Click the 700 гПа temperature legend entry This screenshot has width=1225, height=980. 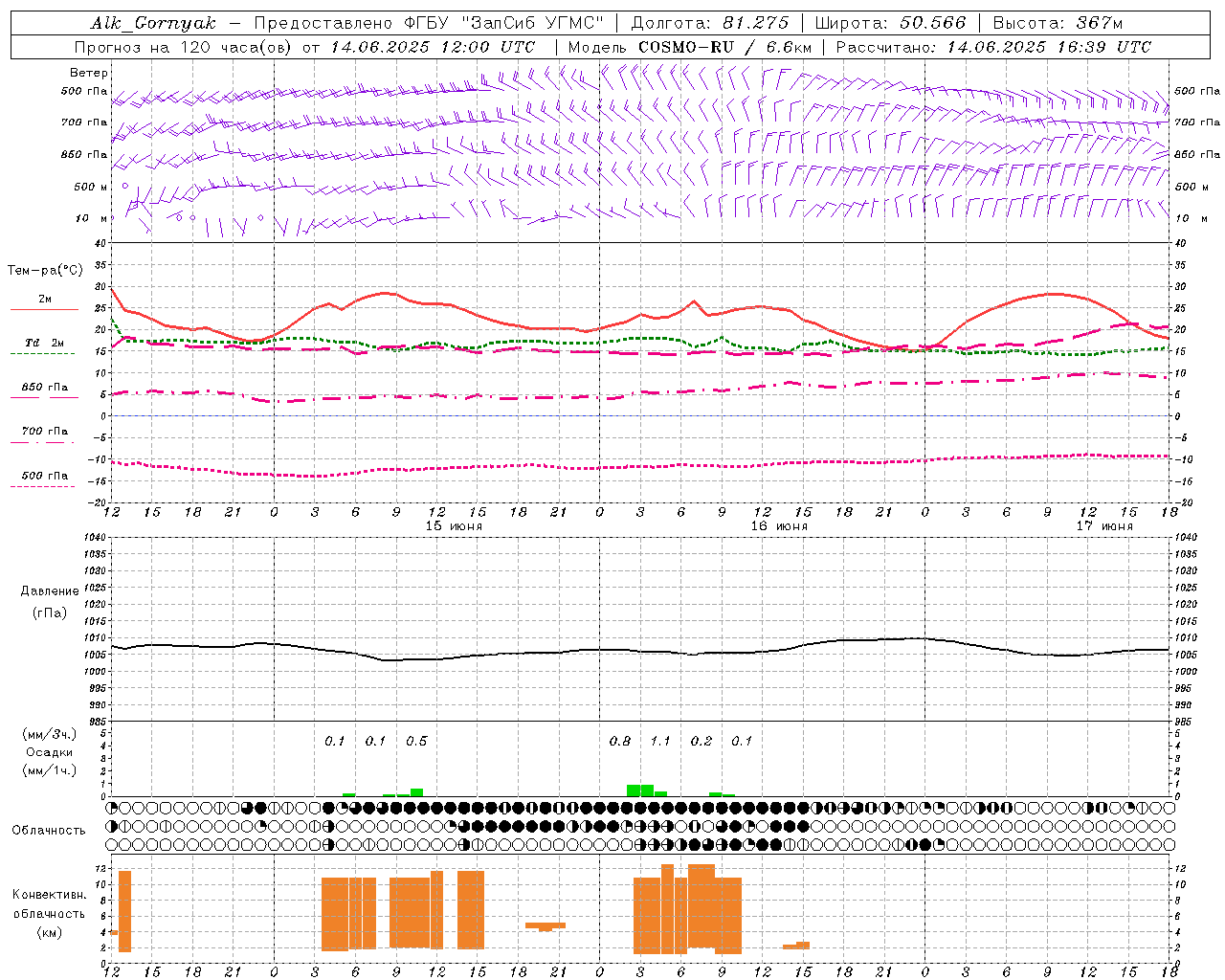(45, 432)
